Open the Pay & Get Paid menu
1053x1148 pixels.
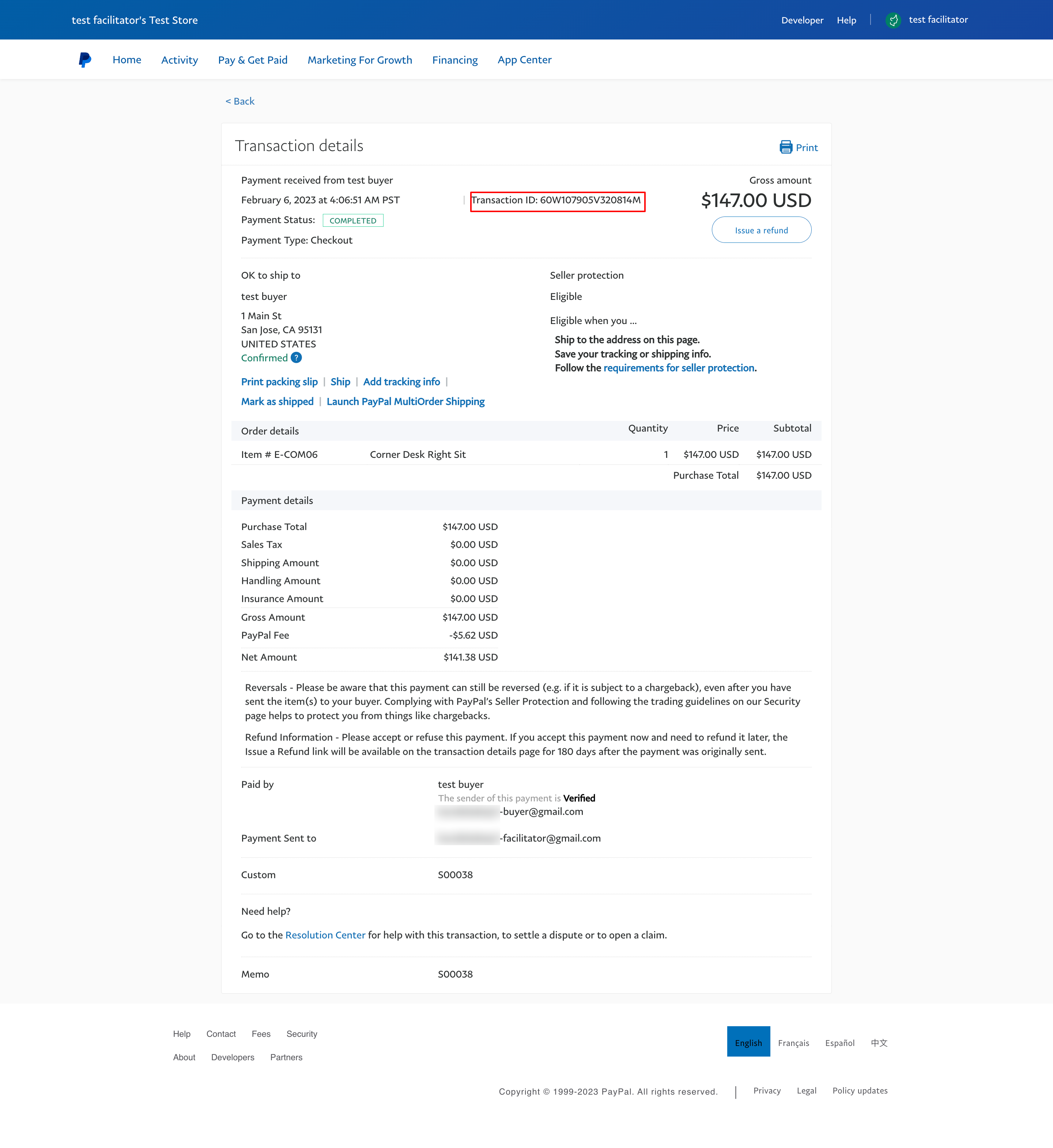point(252,60)
